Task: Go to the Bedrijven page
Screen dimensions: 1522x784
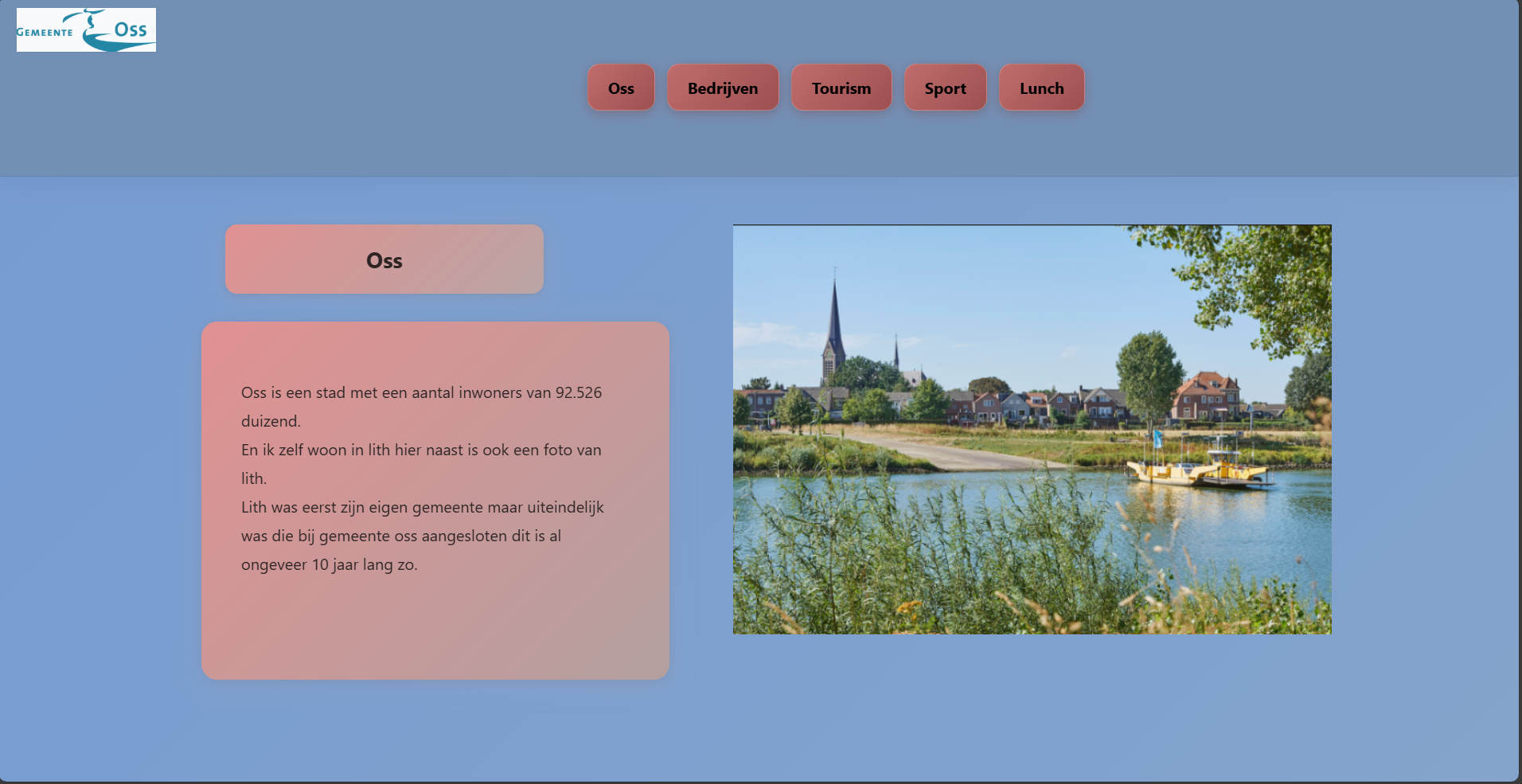Action: click(x=723, y=88)
